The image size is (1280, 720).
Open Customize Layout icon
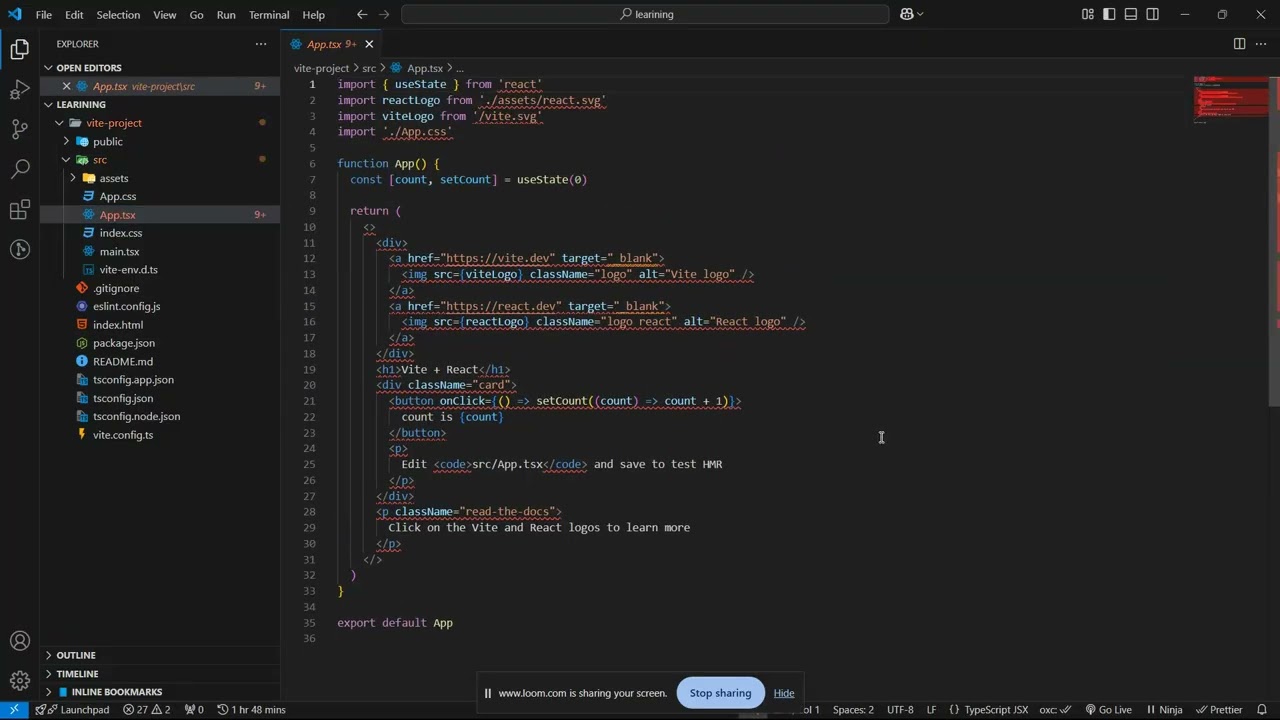click(1088, 14)
